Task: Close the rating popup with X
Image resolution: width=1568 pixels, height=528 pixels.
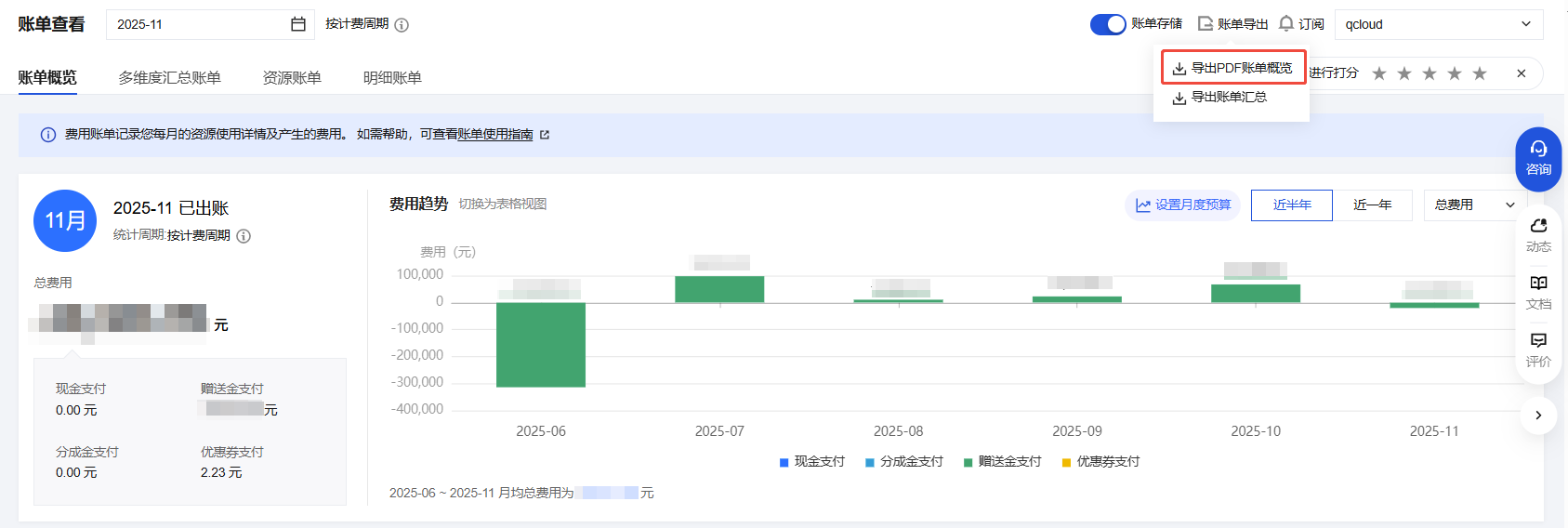Action: pyautogui.click(x=1522, y=73)
